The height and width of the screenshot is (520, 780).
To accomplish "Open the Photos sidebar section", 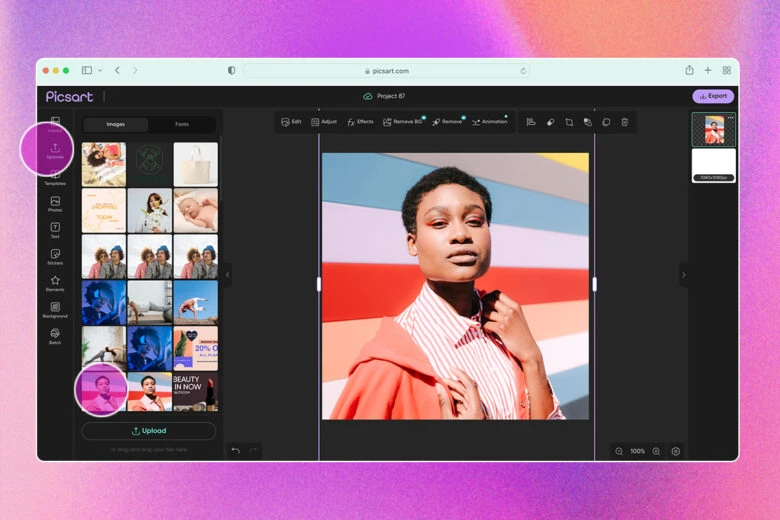I will click(55, 204).
